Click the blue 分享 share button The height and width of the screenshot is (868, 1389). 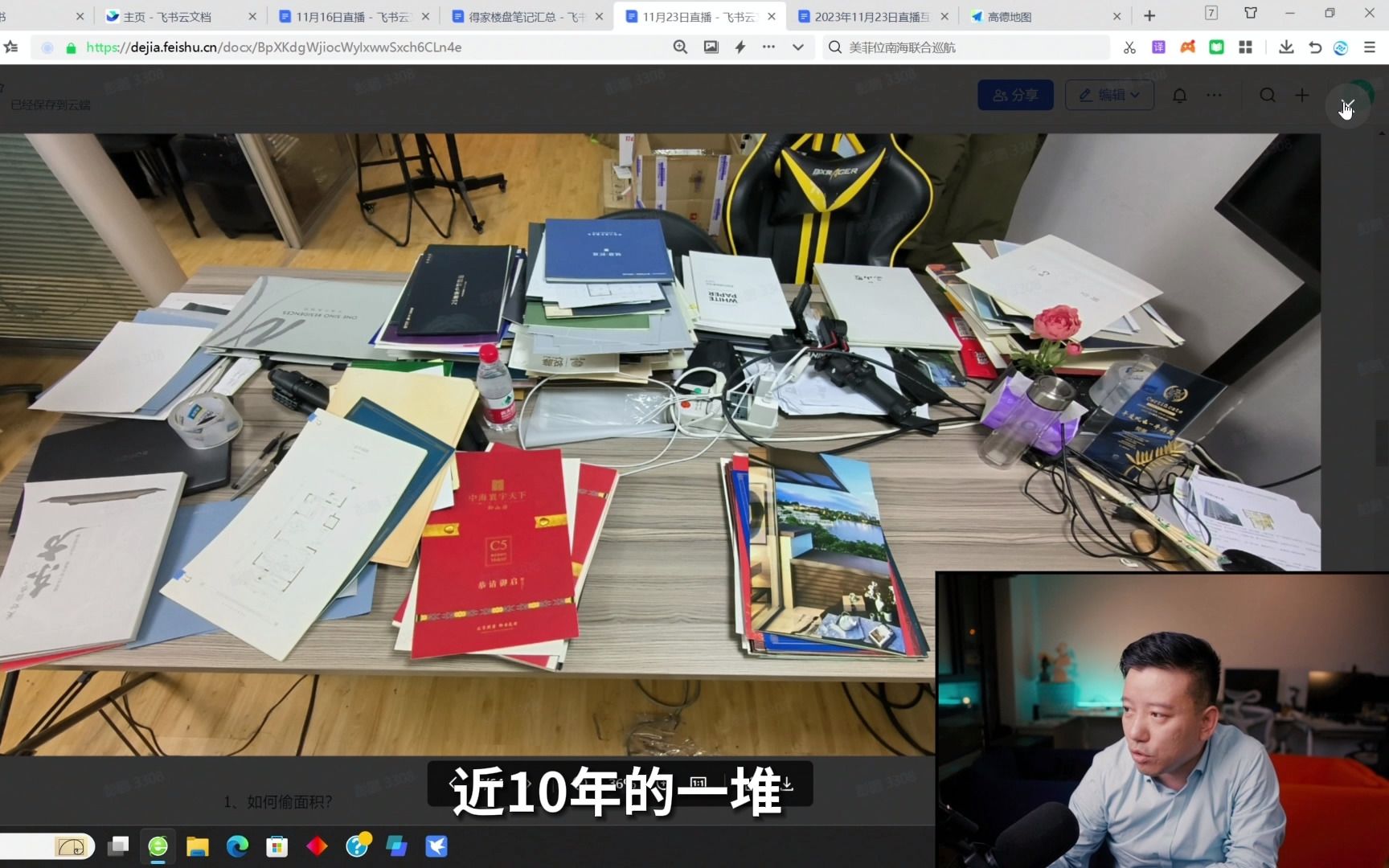1015,95
